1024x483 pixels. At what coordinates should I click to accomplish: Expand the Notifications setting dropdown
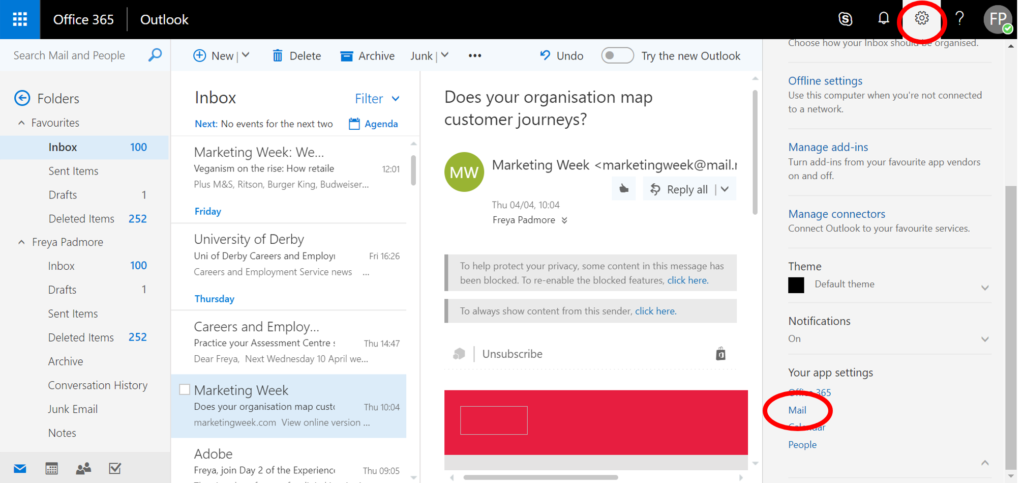pyautogui.click(x=985, y=339)
